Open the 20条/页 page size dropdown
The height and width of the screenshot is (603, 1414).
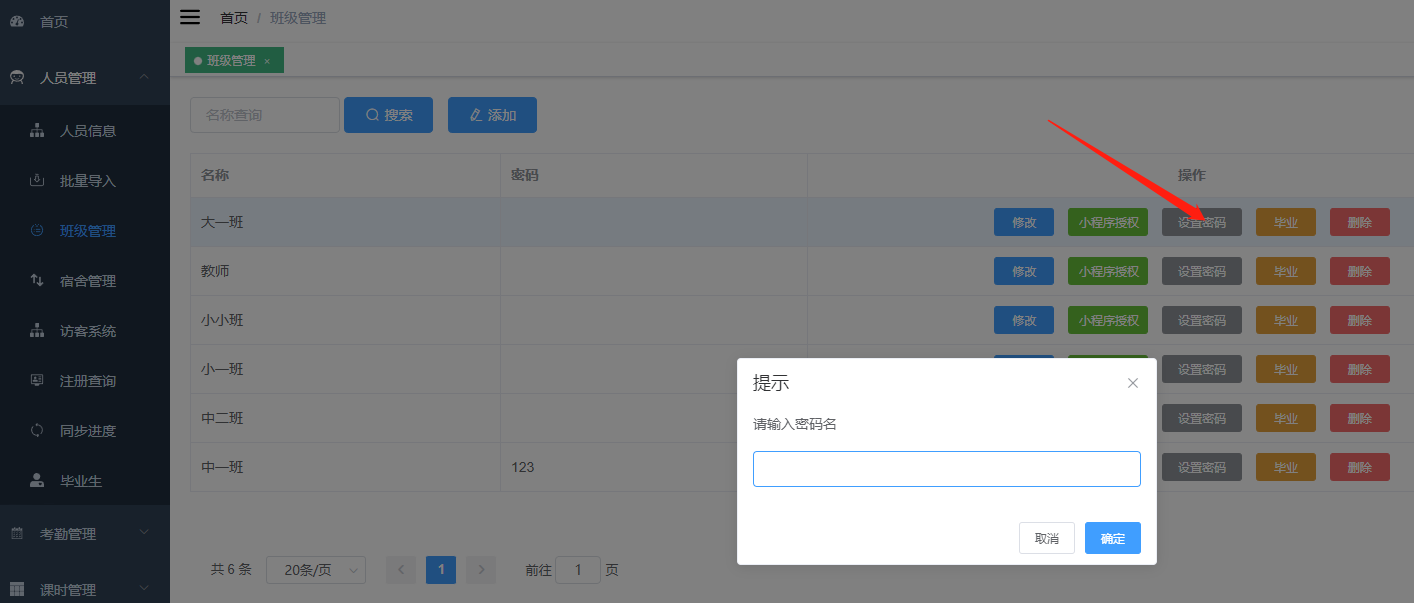coord(315,569)
